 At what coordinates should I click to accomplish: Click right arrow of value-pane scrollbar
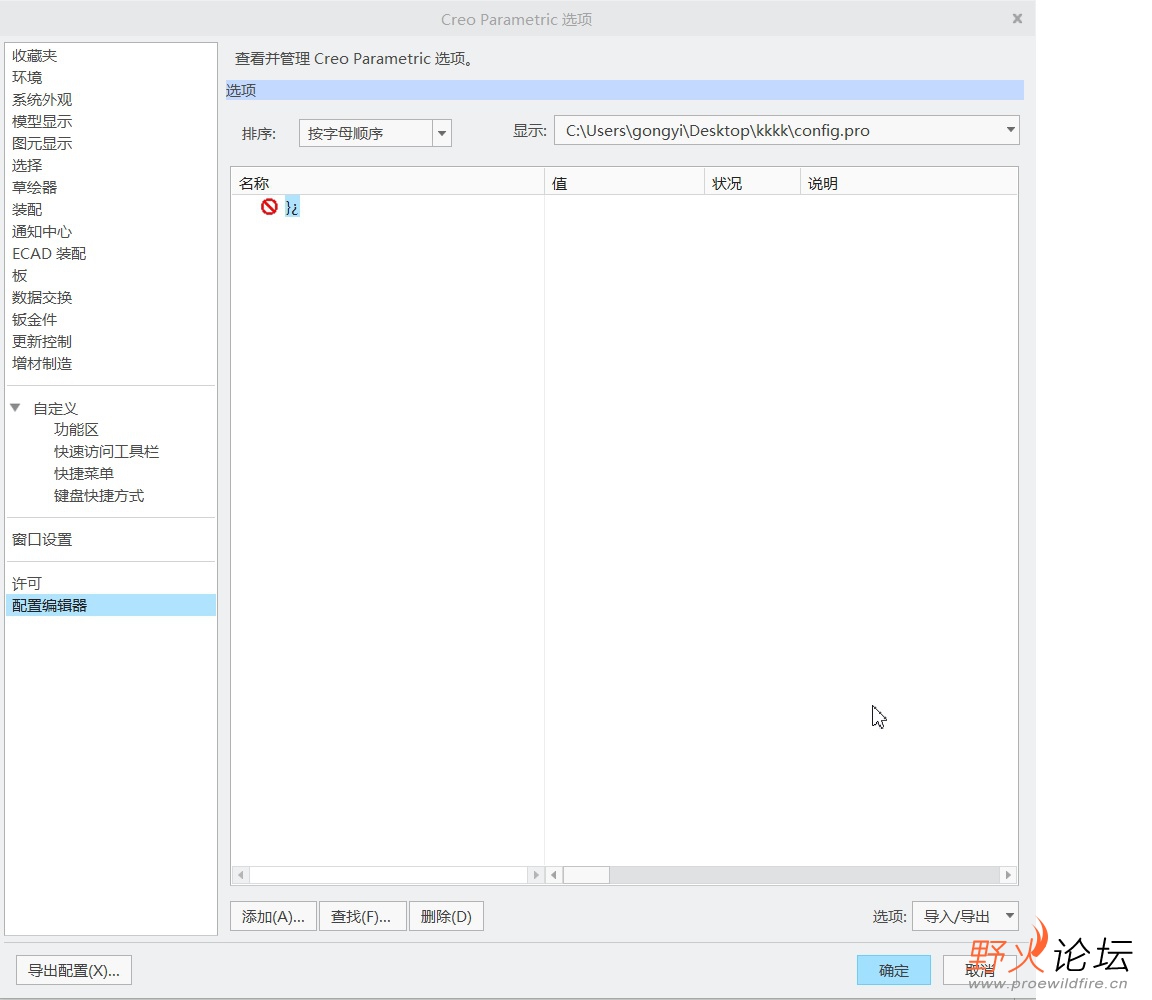pos(1008,874)
